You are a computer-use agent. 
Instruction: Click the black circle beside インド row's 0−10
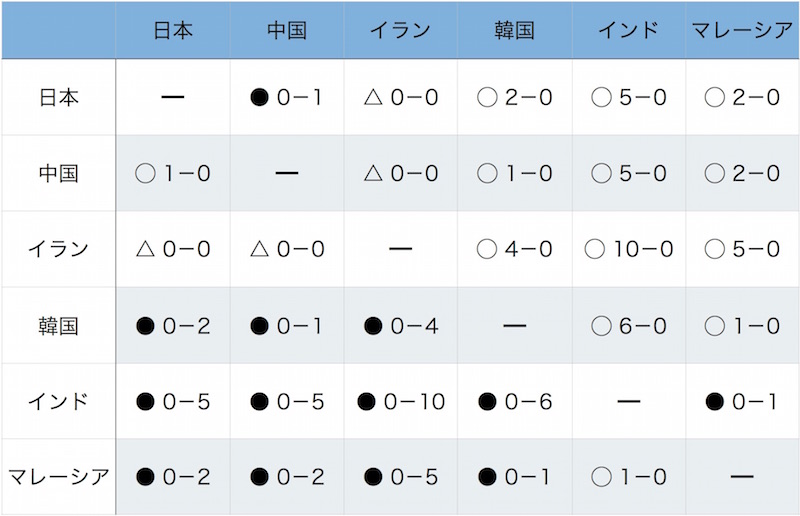[367, 402]
